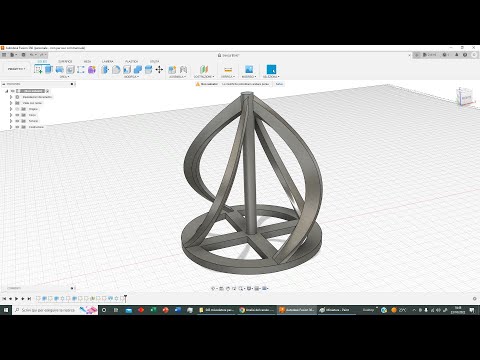480x360 pixels.
Task: Open the Windows Start menu
Action: coord(6,310)
